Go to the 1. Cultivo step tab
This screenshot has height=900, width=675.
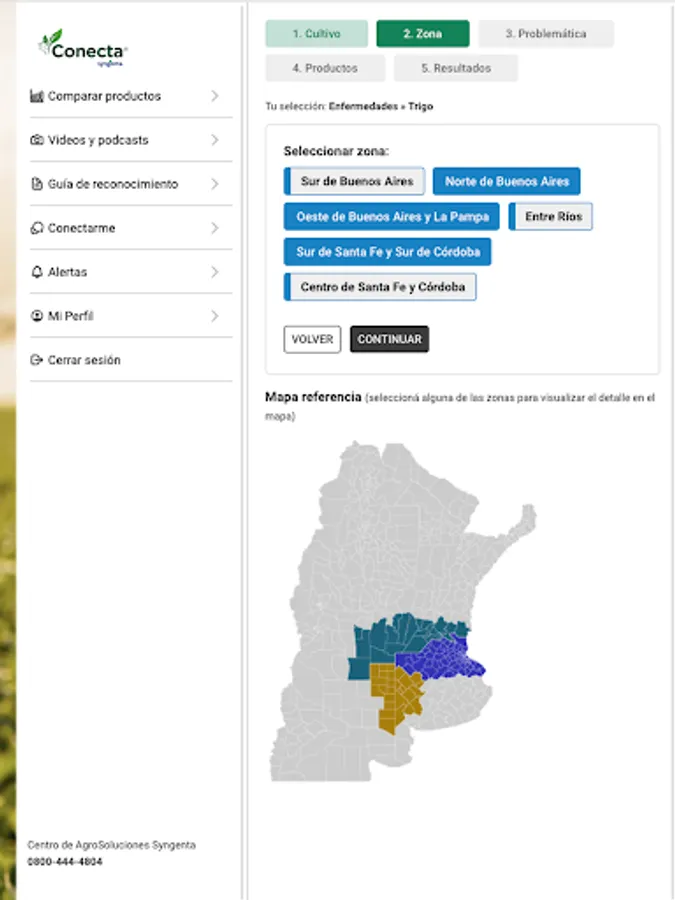click(x=316, y=34)
